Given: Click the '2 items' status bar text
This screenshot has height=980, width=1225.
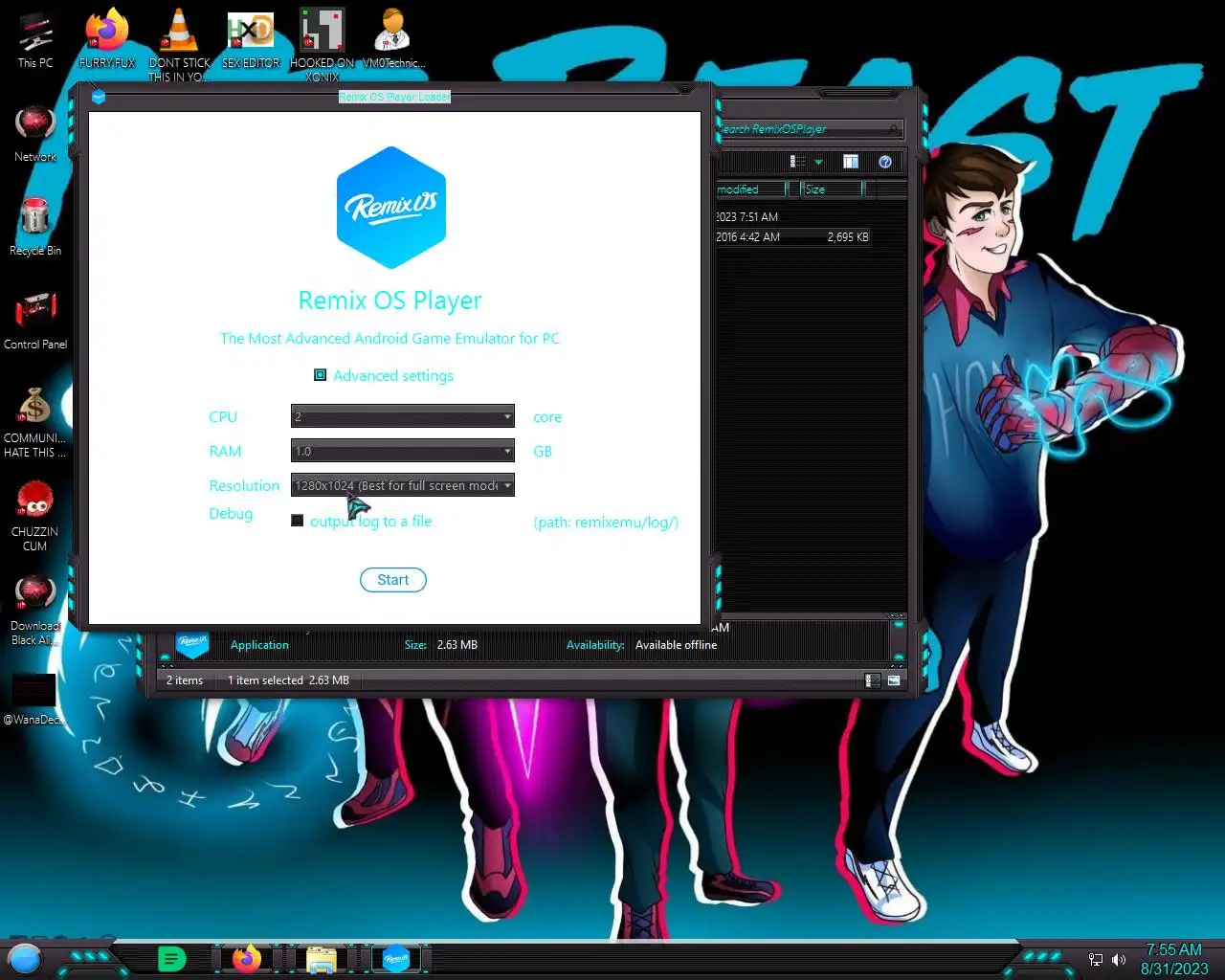Looking at the screenshot, I should point(185,680).
